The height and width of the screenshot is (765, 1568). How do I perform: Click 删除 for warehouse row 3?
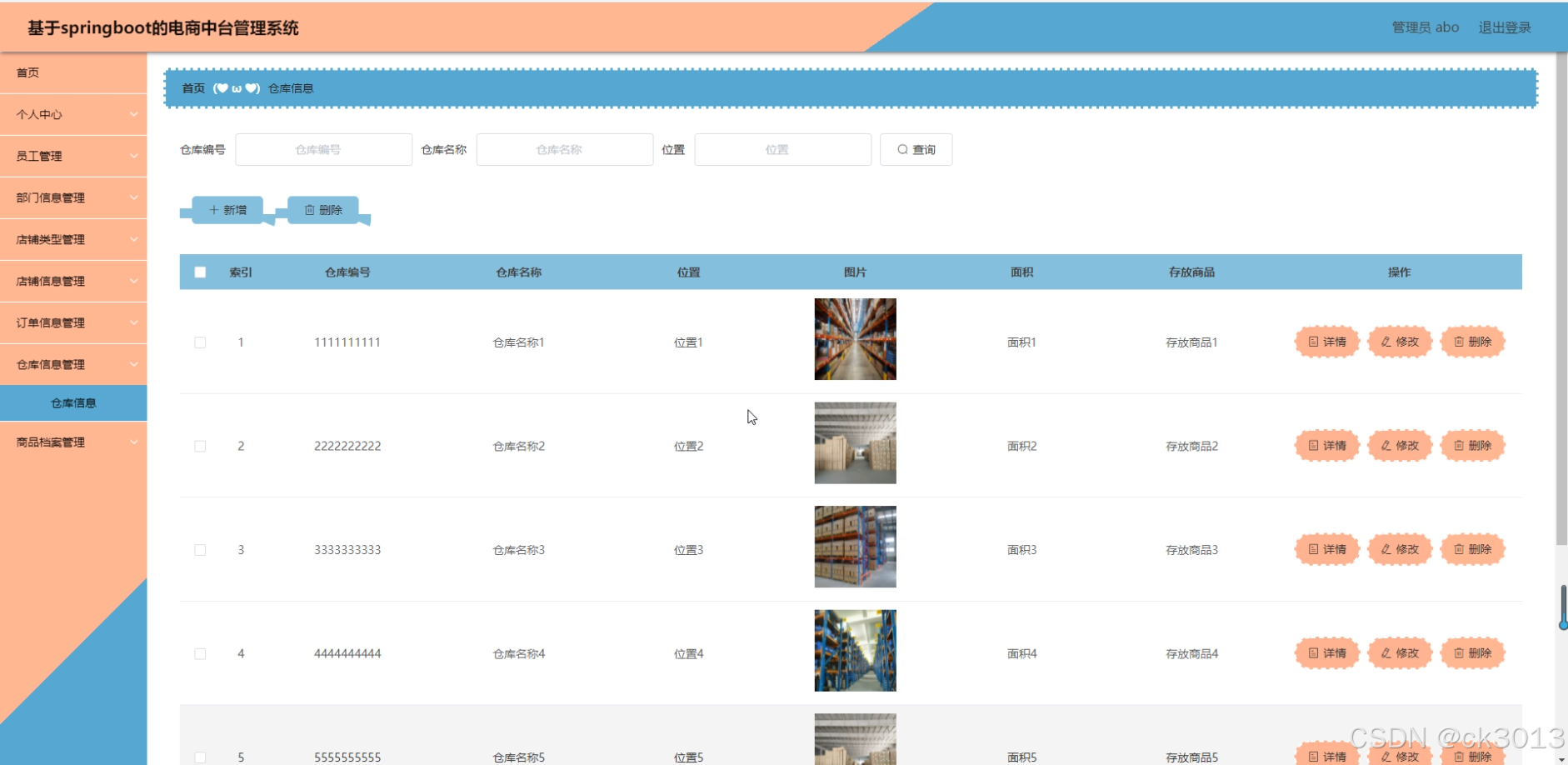click(1472, 549)
